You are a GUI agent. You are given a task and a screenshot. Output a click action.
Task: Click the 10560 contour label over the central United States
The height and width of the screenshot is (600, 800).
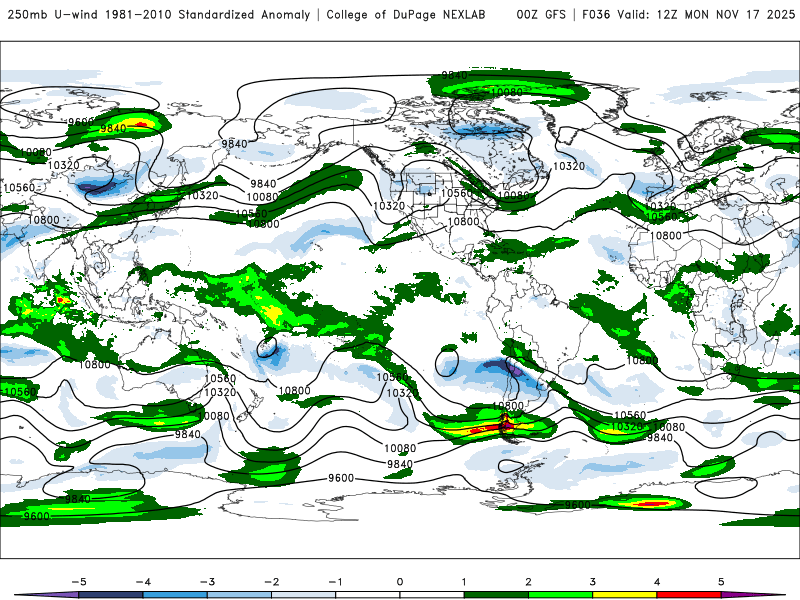point(457,193)
